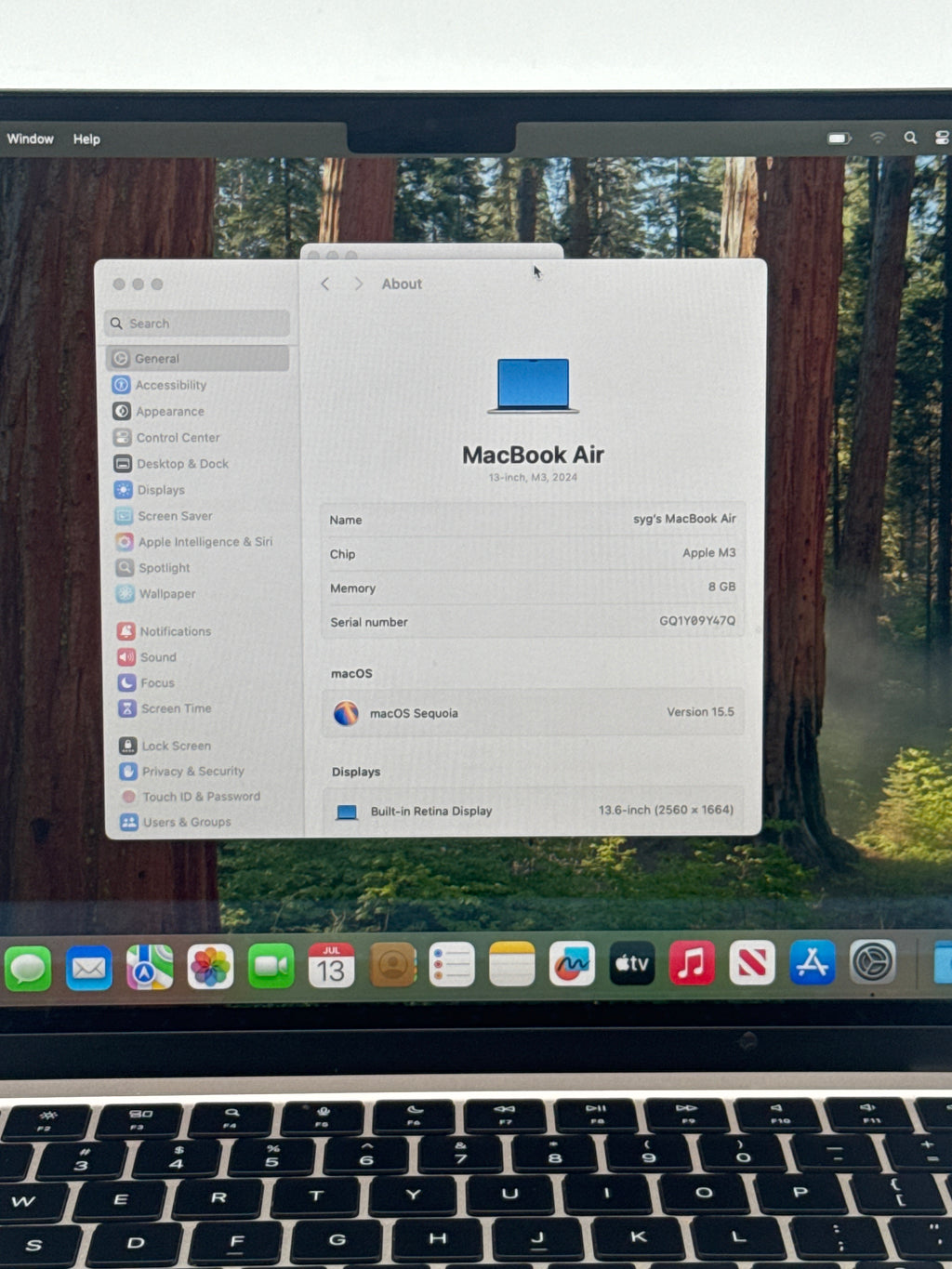Go back using the left chevron
This screenshot has height=1269, width=952.
pyautogui.click(x=324, y=284)
